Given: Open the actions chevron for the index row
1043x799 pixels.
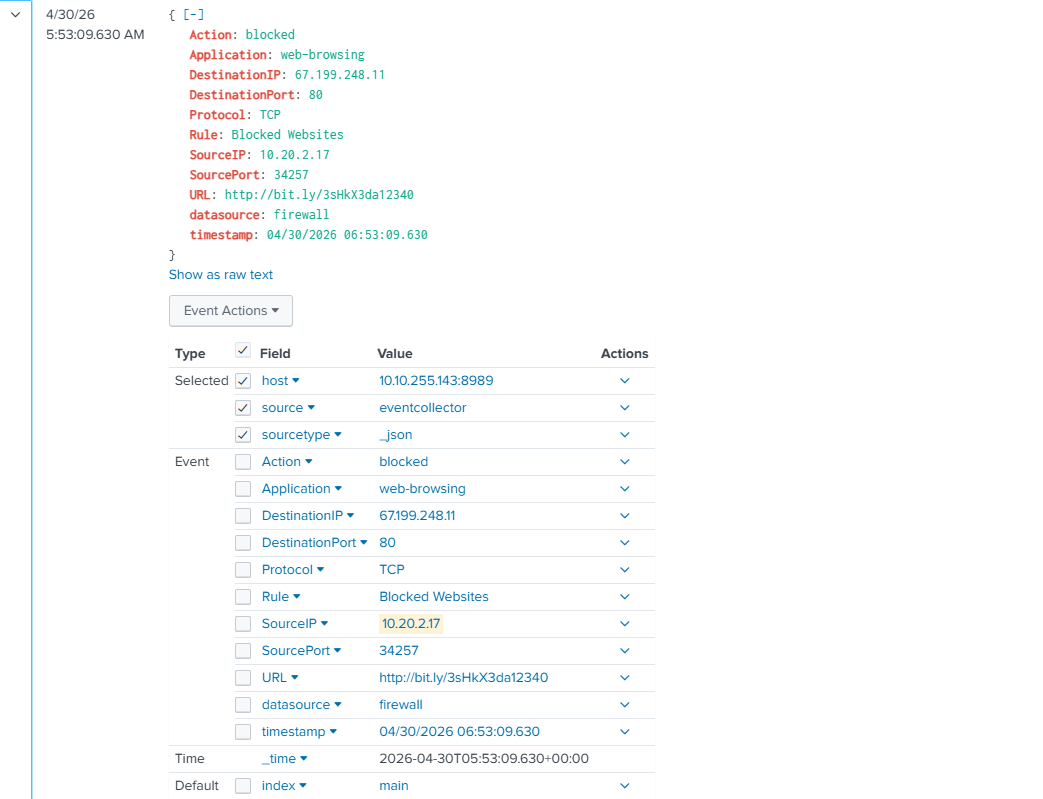Looking at the screenshot, I should pos(625,786).
